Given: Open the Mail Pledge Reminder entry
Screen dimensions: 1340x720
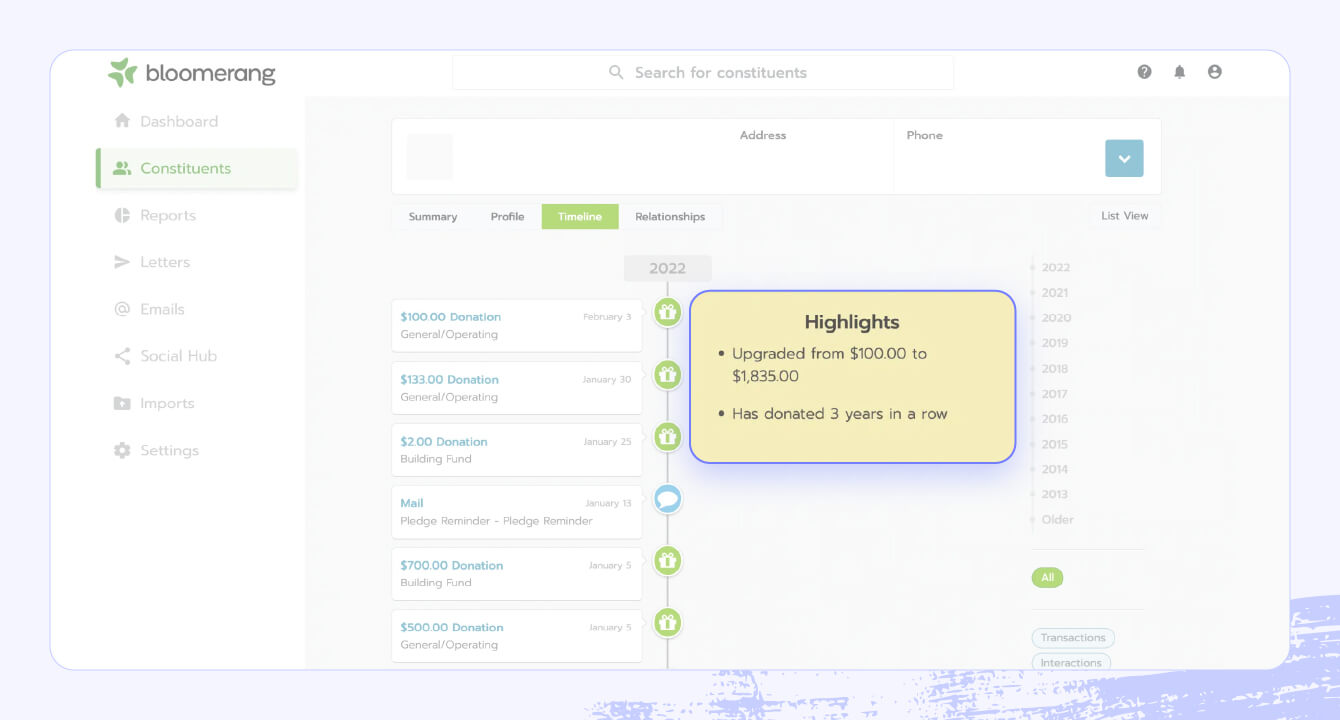Looking at the screenshot, I should point(516,511).
